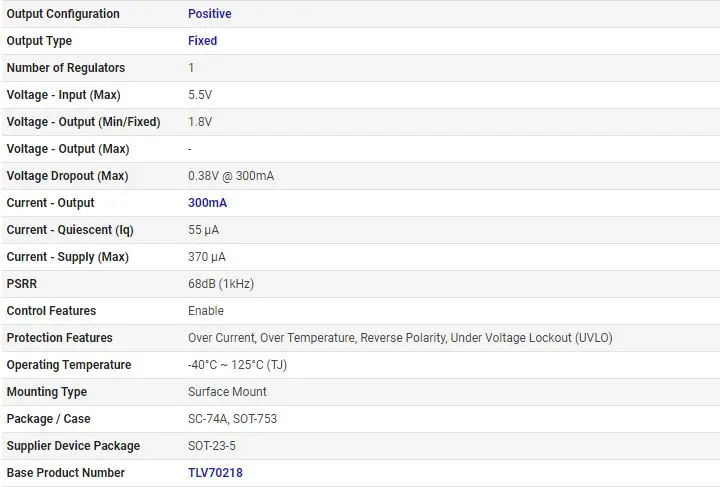Click the 55 µA quiescent current value

click(203, 230)
